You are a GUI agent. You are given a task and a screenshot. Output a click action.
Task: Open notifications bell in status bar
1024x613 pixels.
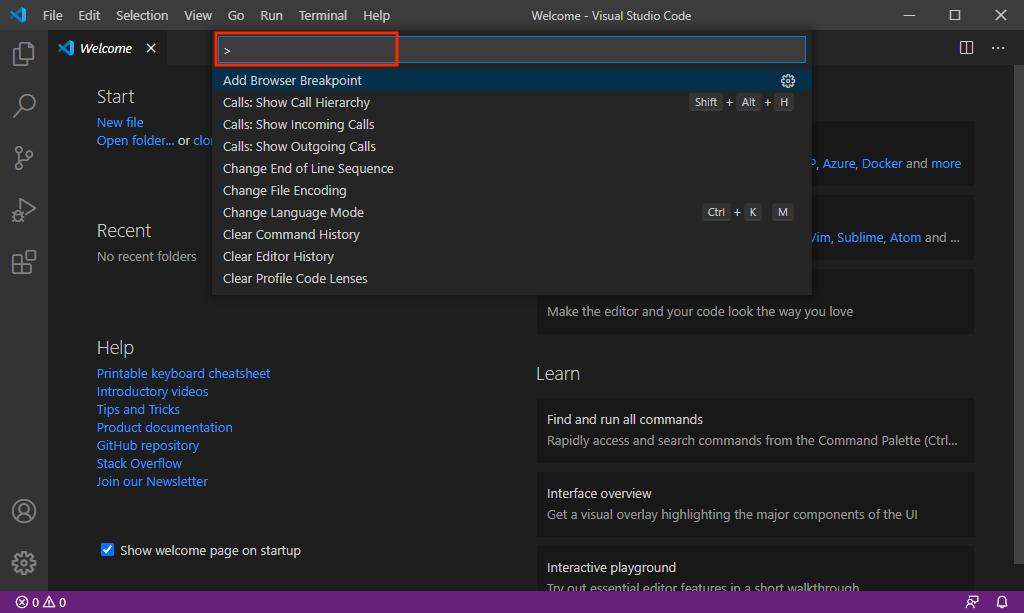click(1002, 602)
